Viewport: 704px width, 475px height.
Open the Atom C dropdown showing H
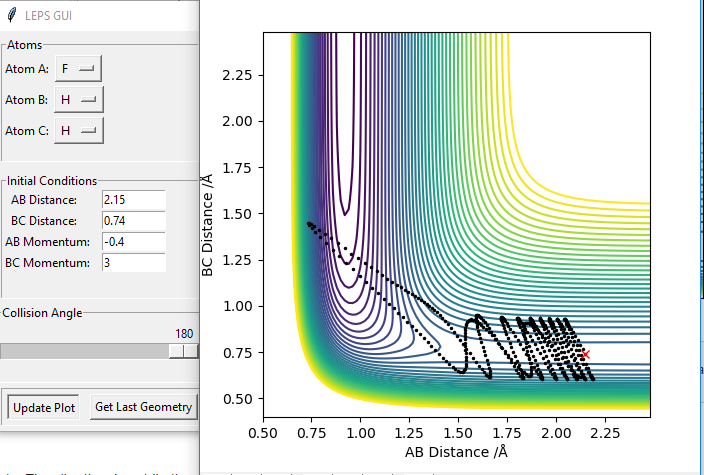click(79, 131)
